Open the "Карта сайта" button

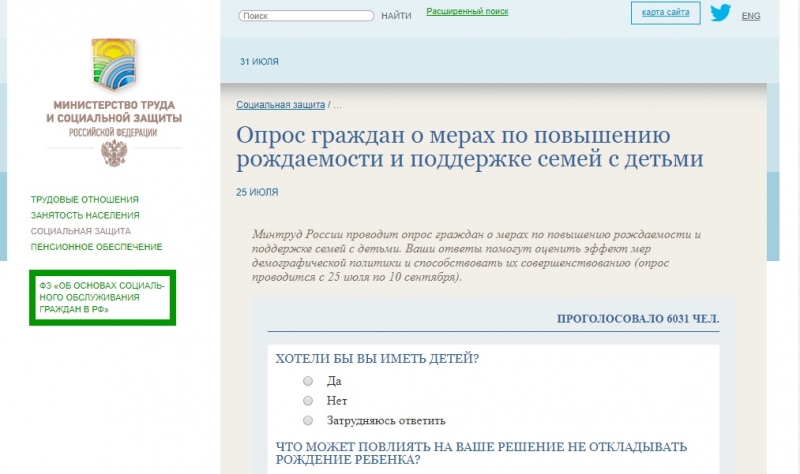point(665,13)
